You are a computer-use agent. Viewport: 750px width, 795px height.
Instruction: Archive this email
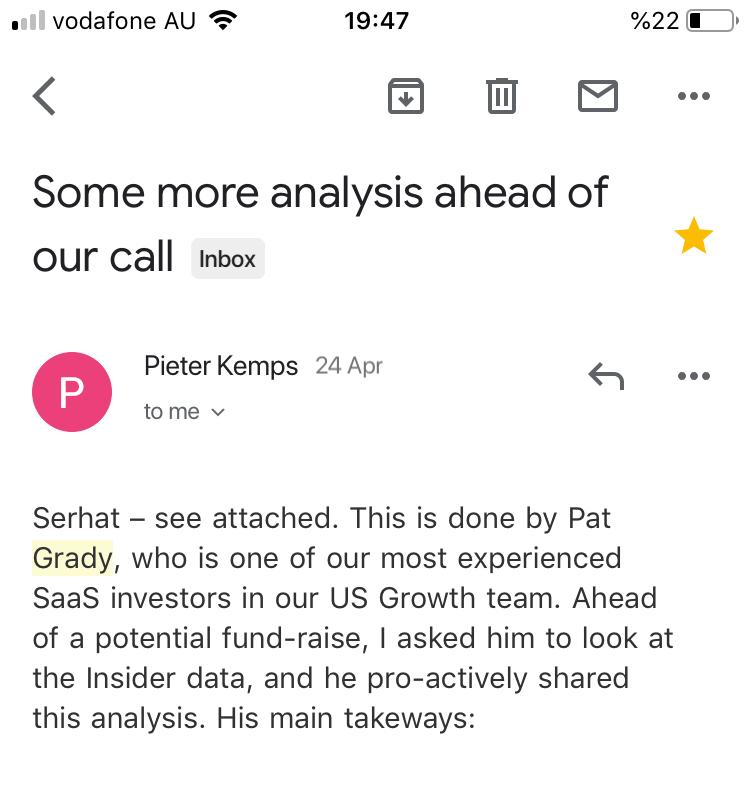tap(405, 96)
